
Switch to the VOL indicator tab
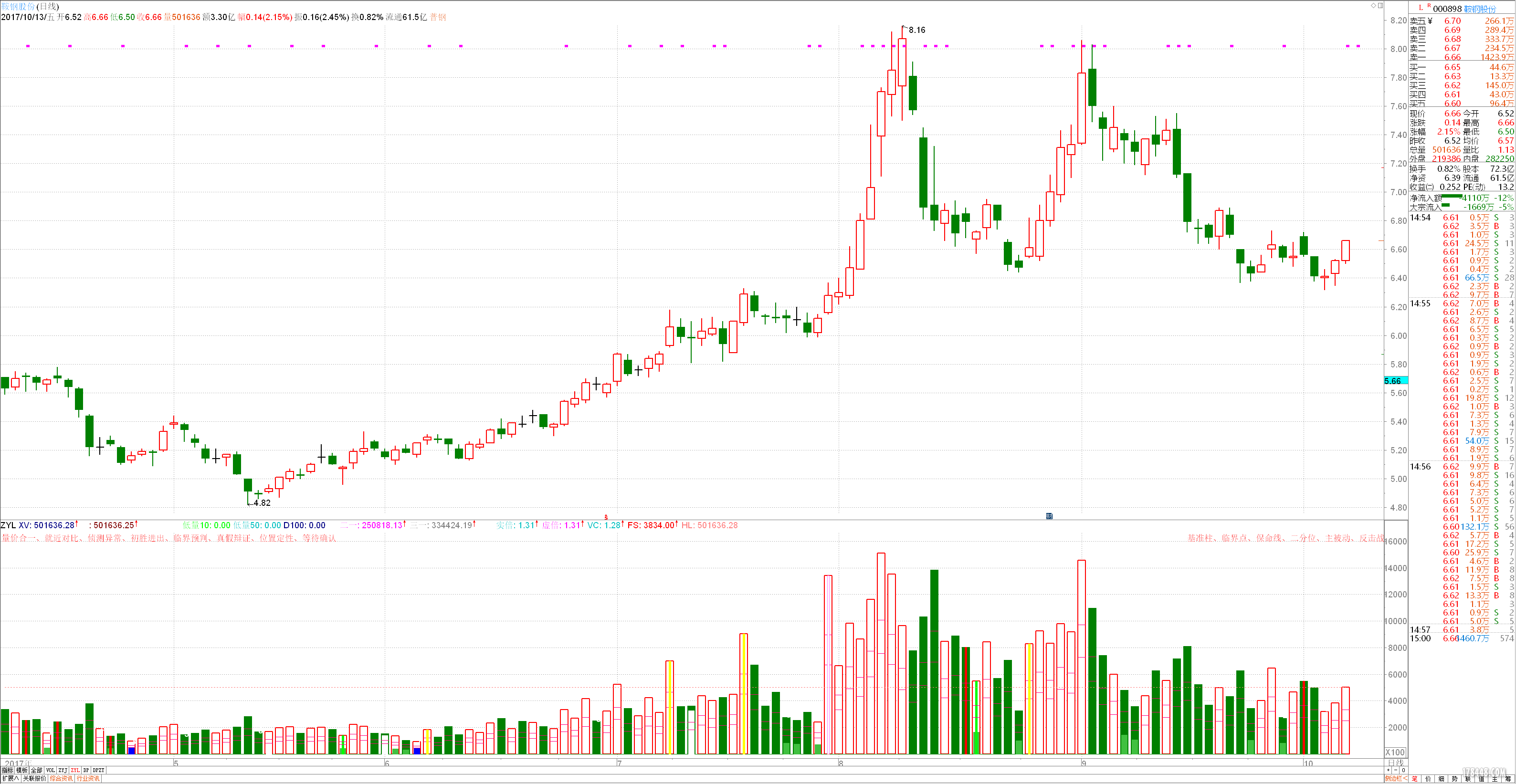click(51, 770)
